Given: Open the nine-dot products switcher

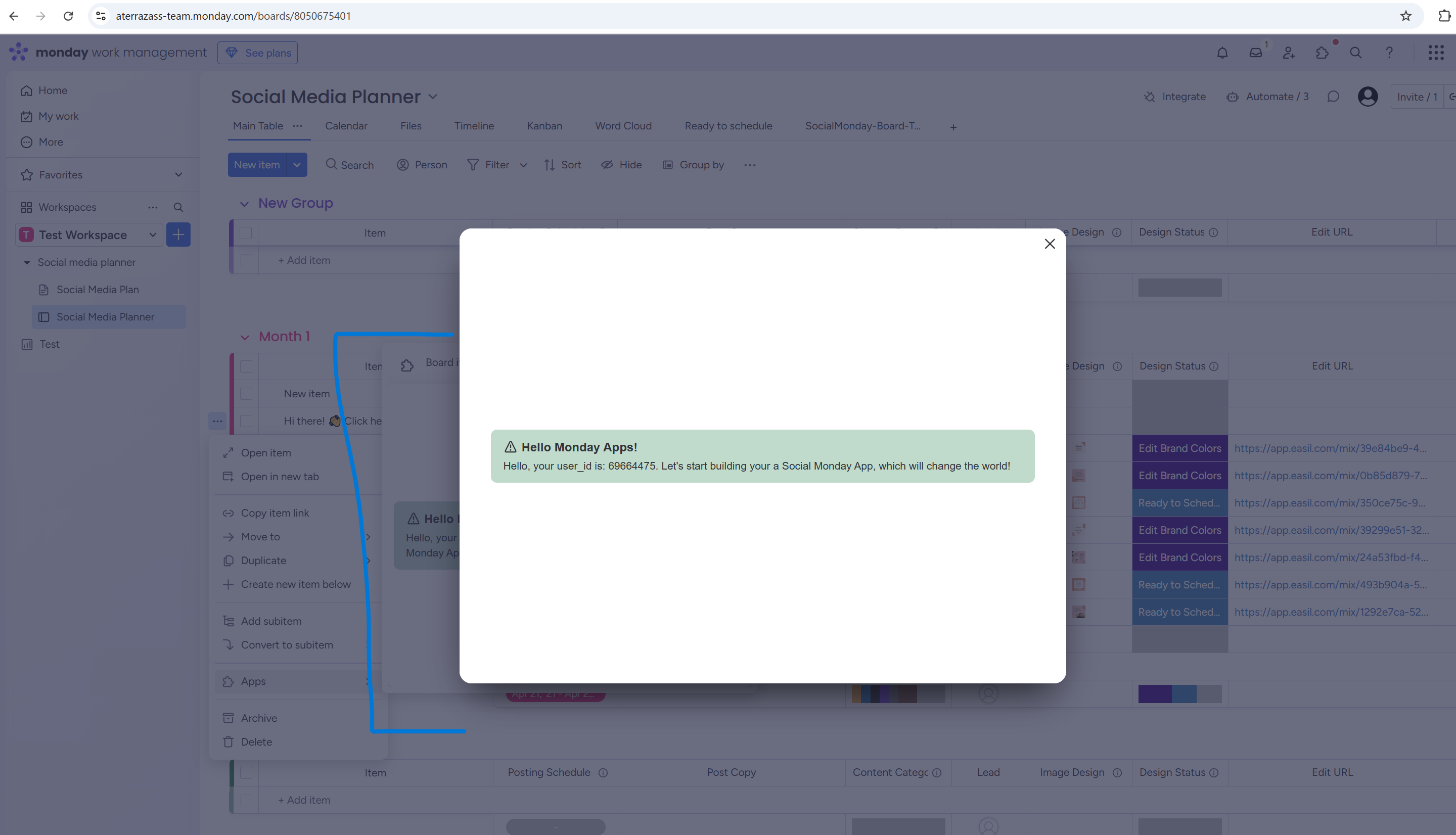Looking at the screenshot, I should [1435, 53].
